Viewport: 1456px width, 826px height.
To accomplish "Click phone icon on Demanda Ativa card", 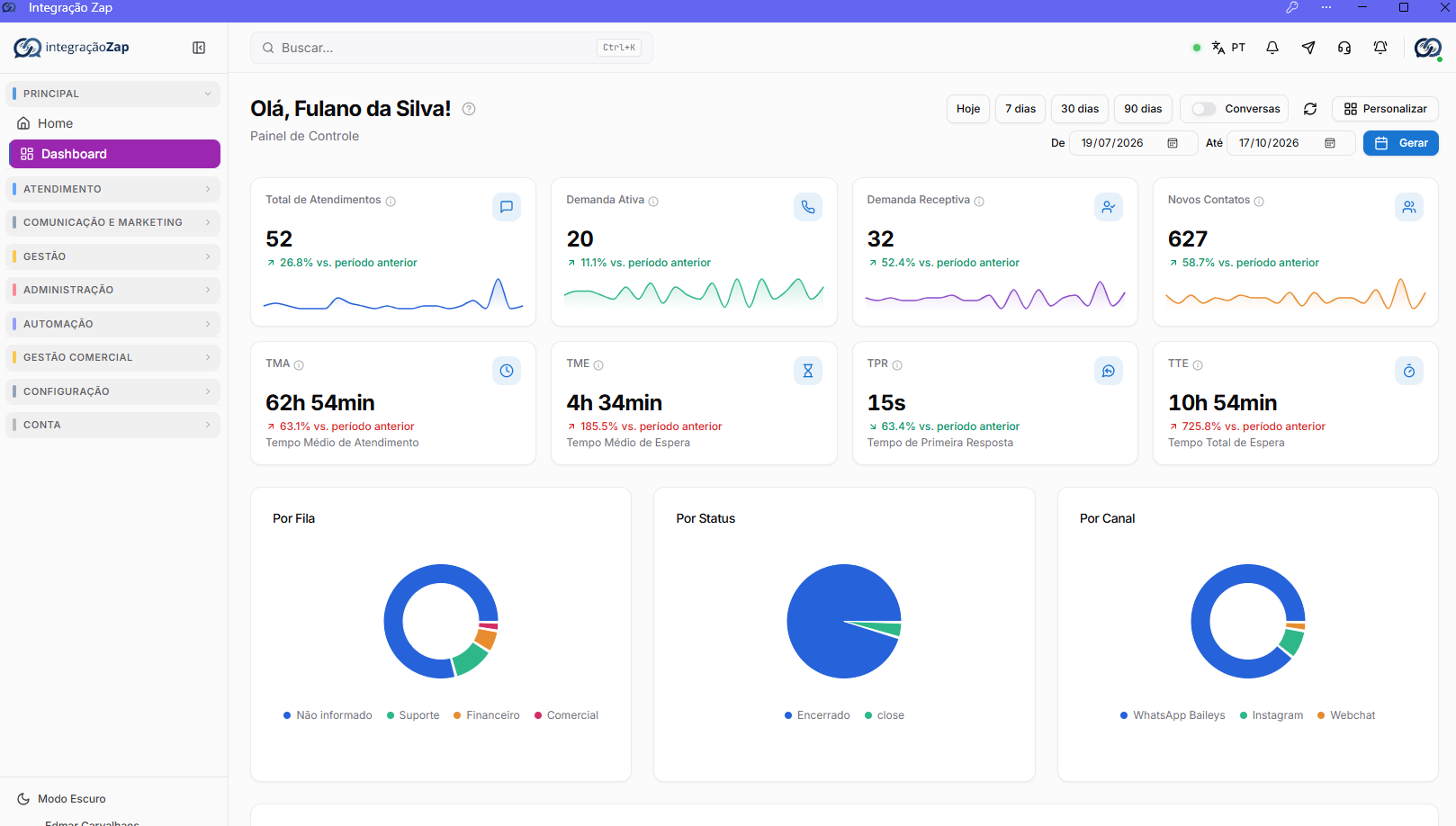I will point(808,207).
